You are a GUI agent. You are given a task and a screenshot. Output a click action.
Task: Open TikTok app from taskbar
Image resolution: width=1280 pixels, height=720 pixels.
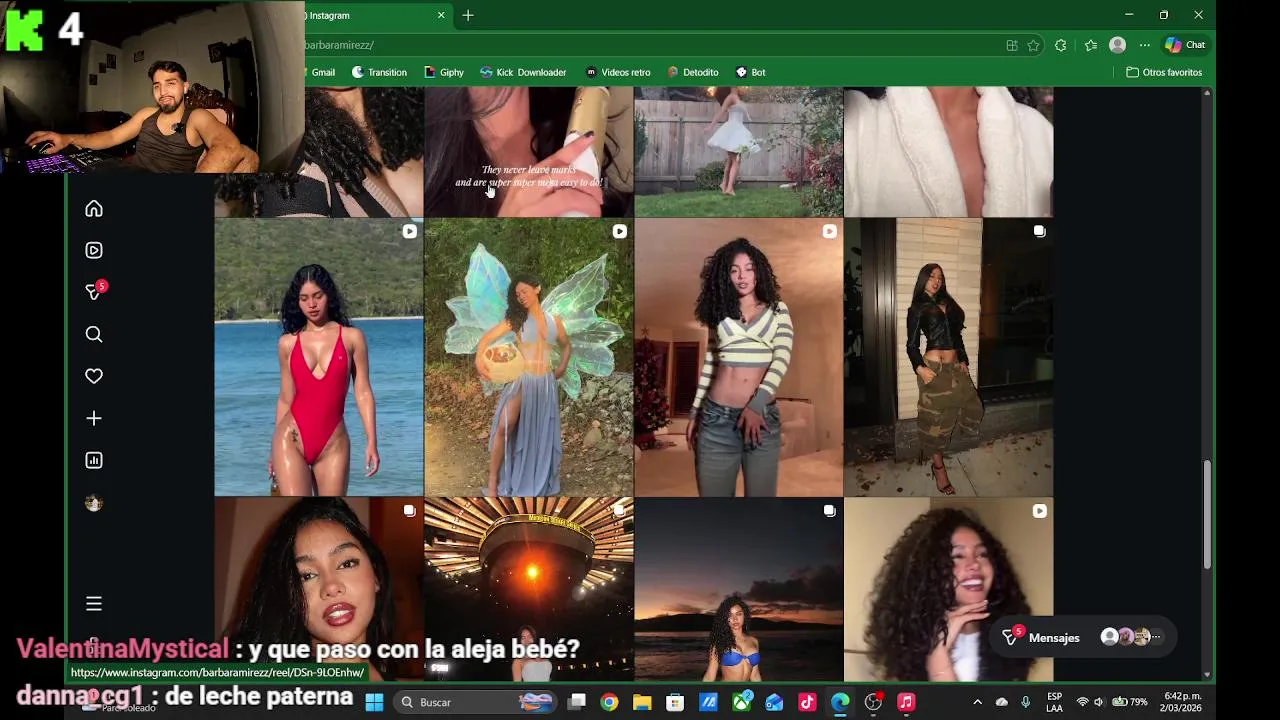point(807,702)
